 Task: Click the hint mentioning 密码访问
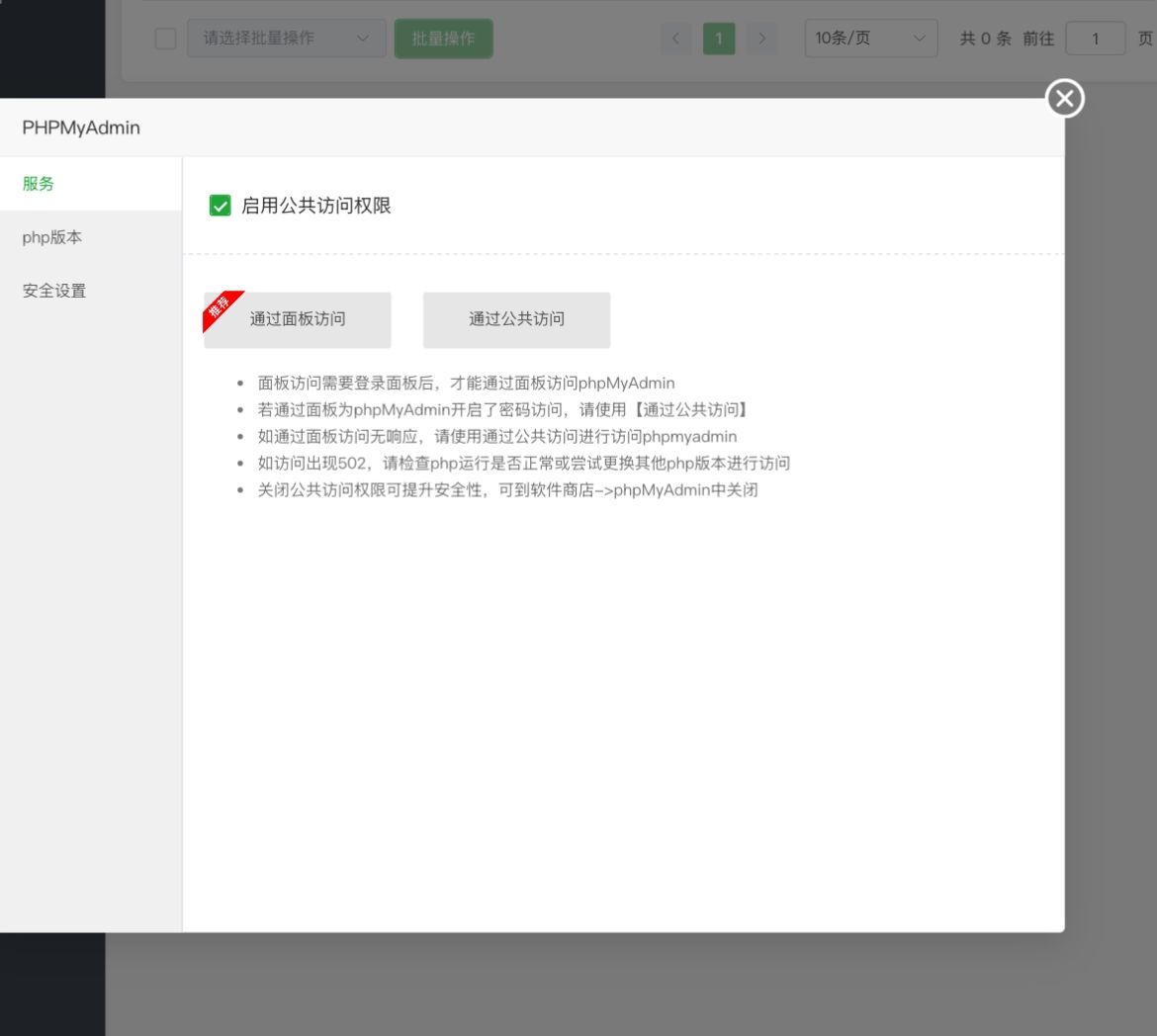point(504,409)
